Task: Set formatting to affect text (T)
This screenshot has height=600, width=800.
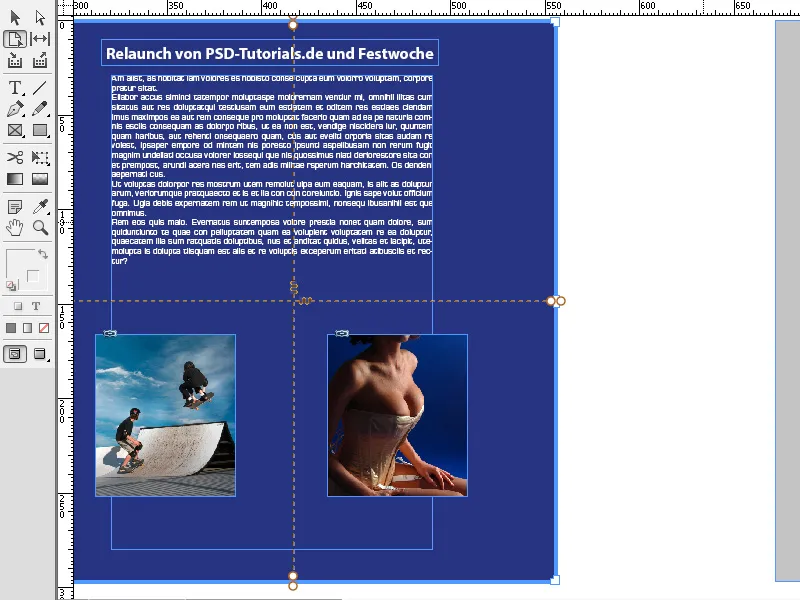Action: (36, 306)
